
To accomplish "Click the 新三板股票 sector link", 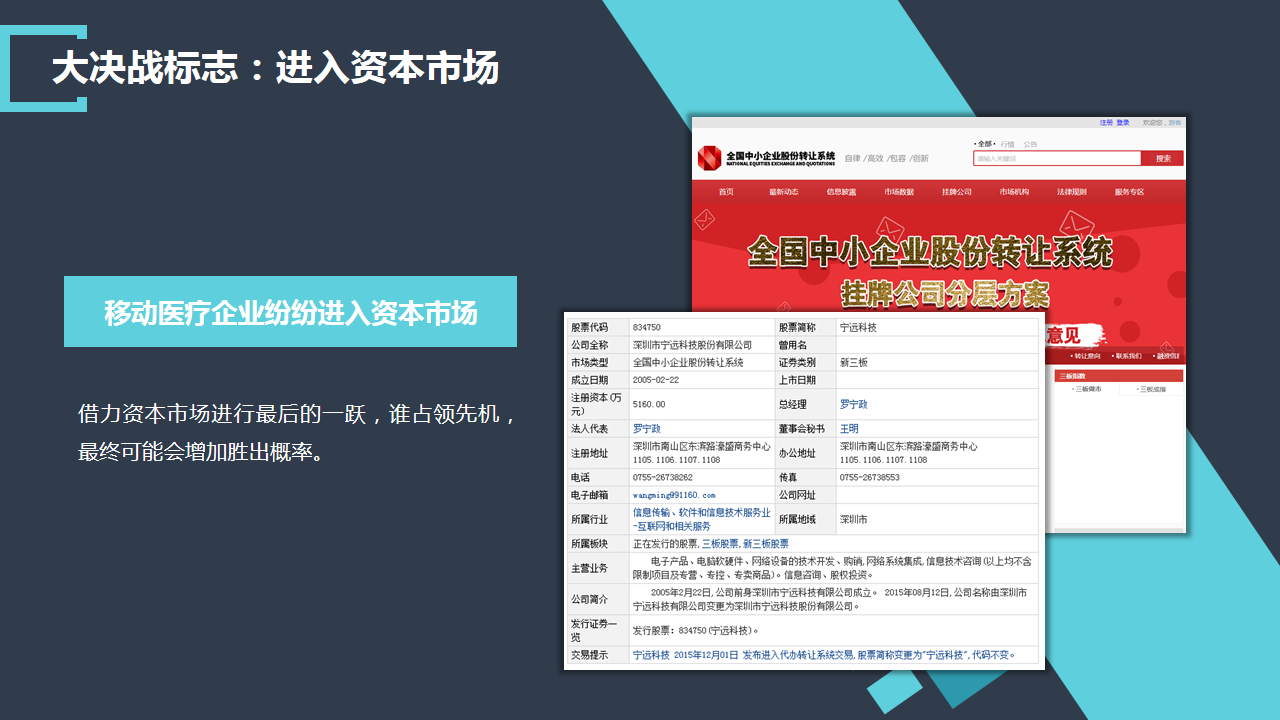I will pos(765,544).
